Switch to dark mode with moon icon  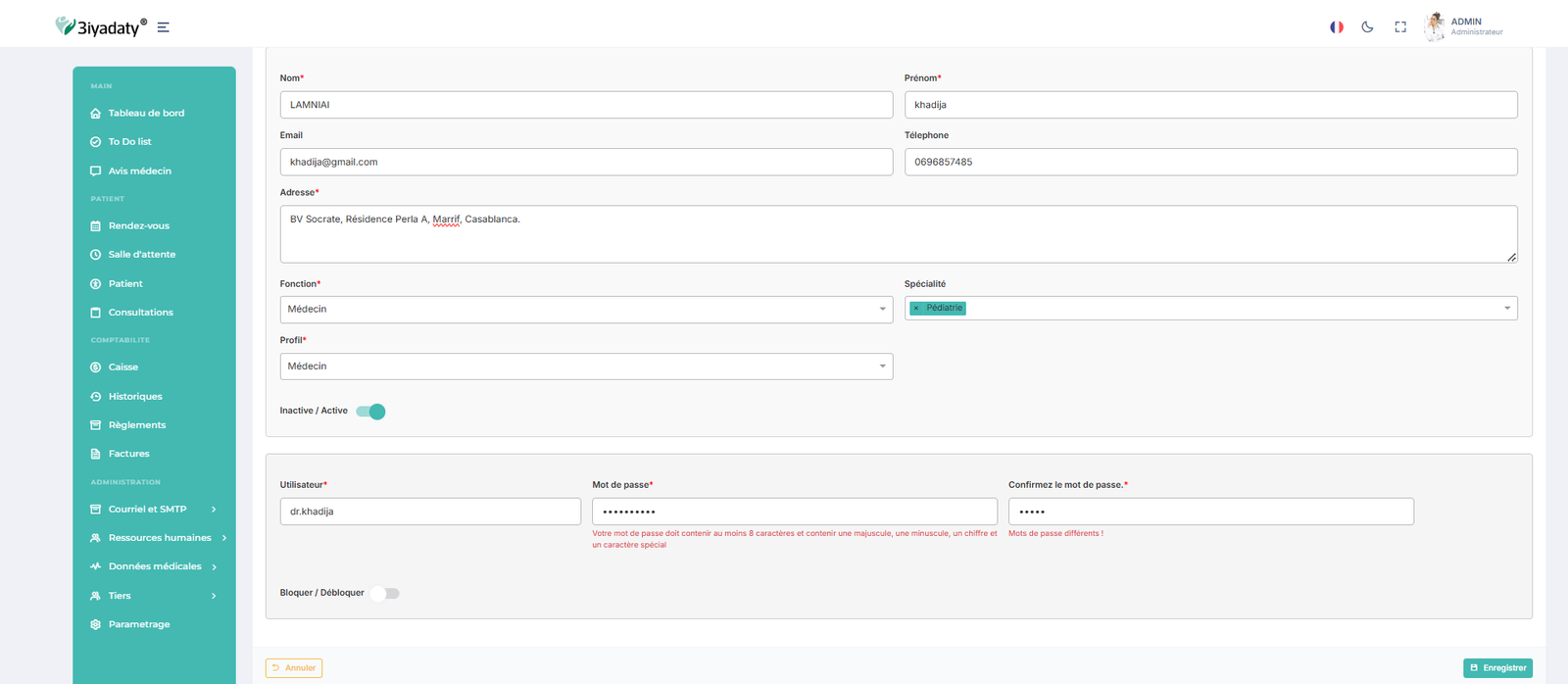[x=1367, y=27]
